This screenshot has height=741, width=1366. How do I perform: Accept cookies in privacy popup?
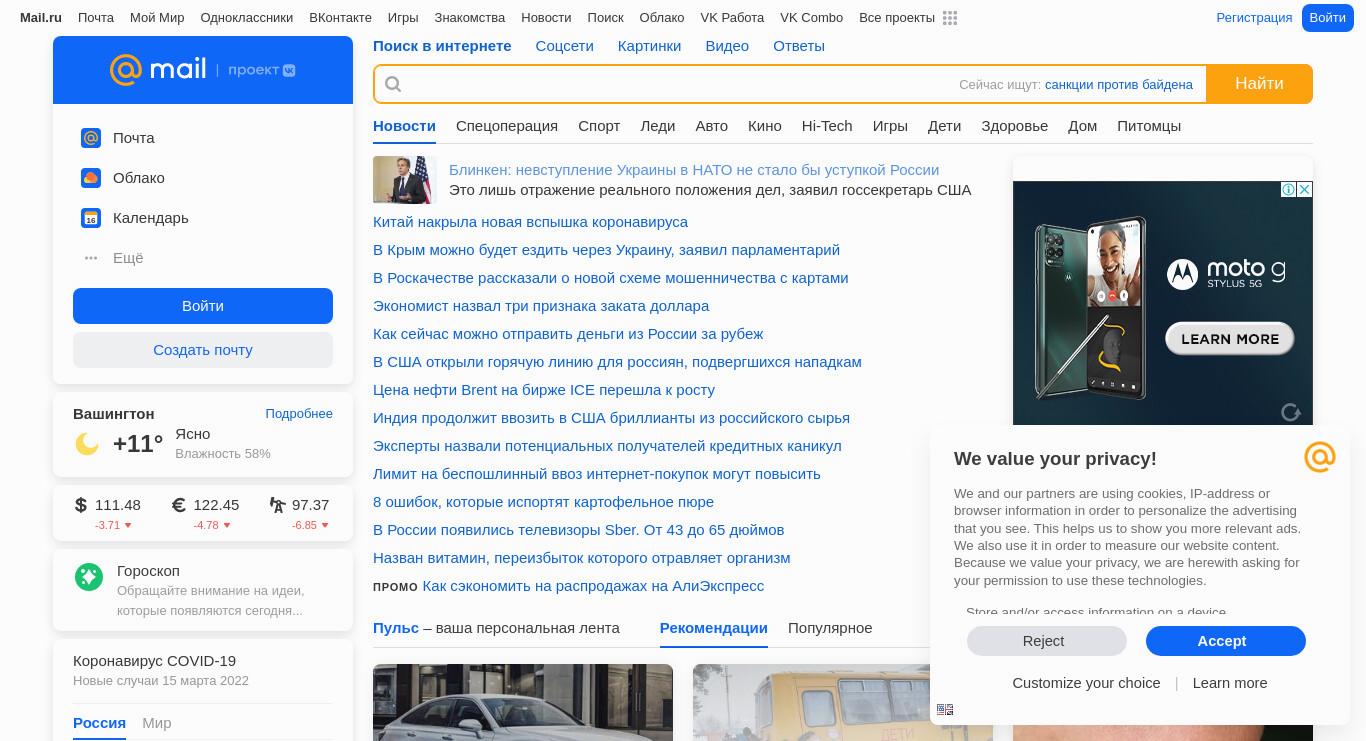(1226, 641)
